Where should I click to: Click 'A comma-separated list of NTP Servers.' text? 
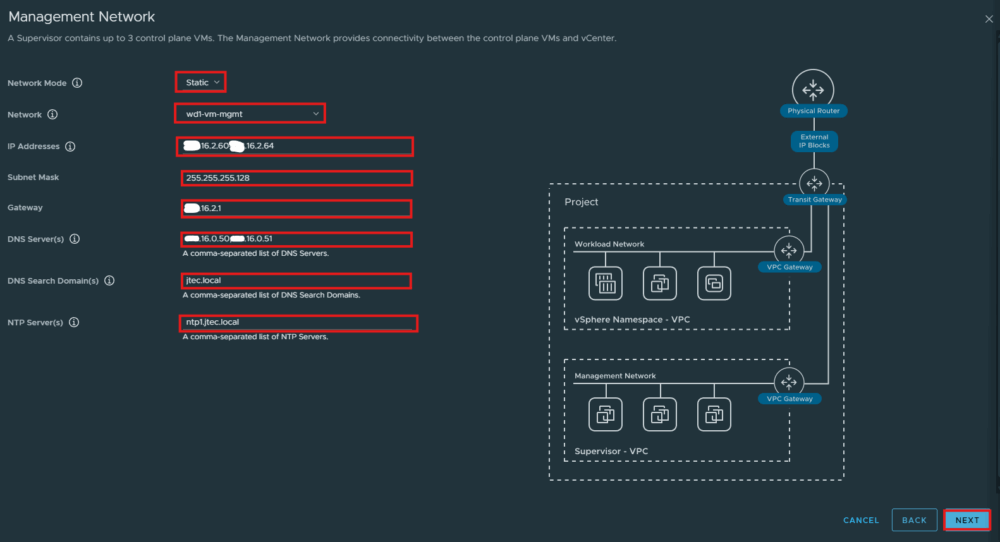coord(255,337)
